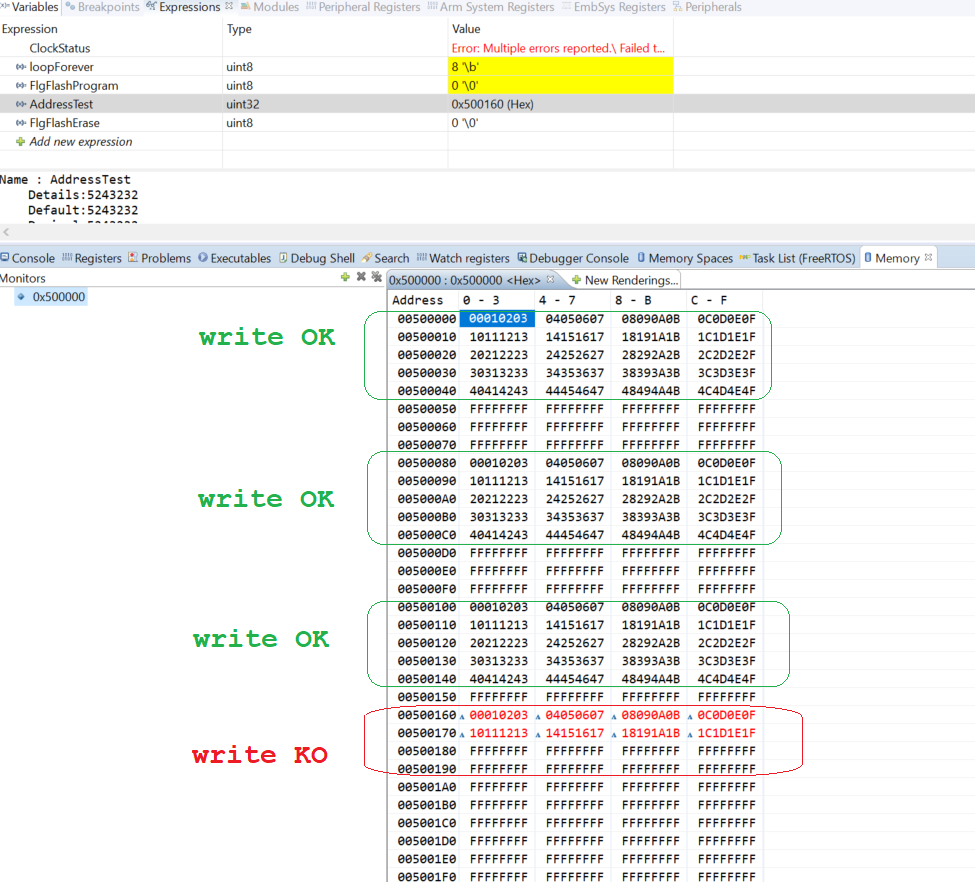Click the left arrow of the horizontal scrollbar

(7, 232)
